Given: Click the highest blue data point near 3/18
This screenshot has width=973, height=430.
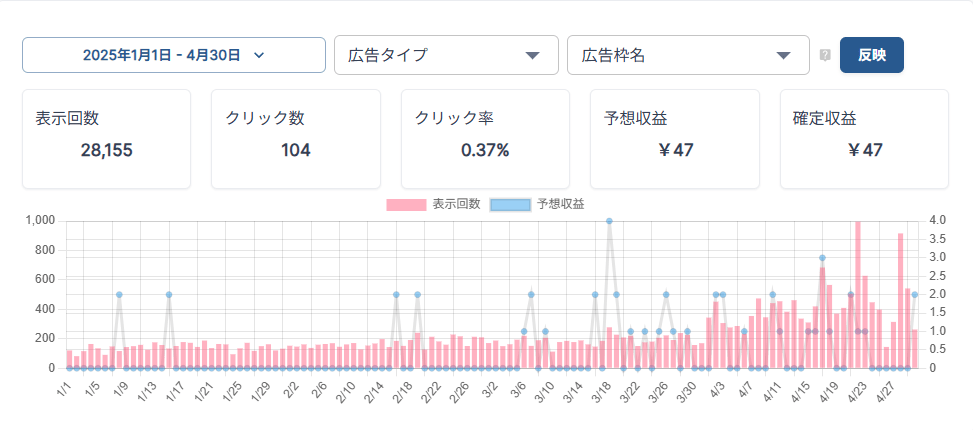Looking at the screenshot, I should [609, 221].
